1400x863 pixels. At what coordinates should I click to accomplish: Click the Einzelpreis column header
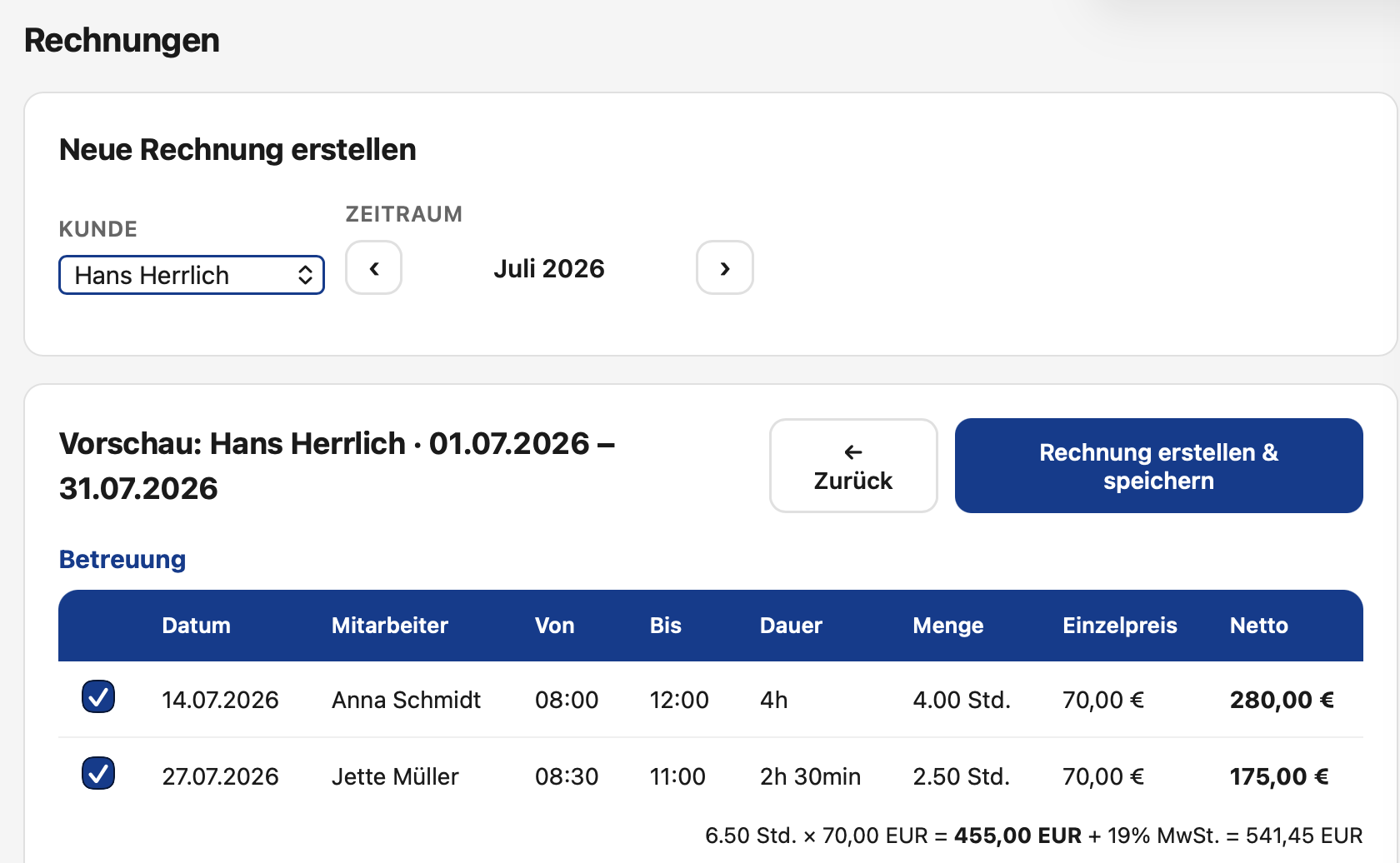click(x=1119, y=626)
